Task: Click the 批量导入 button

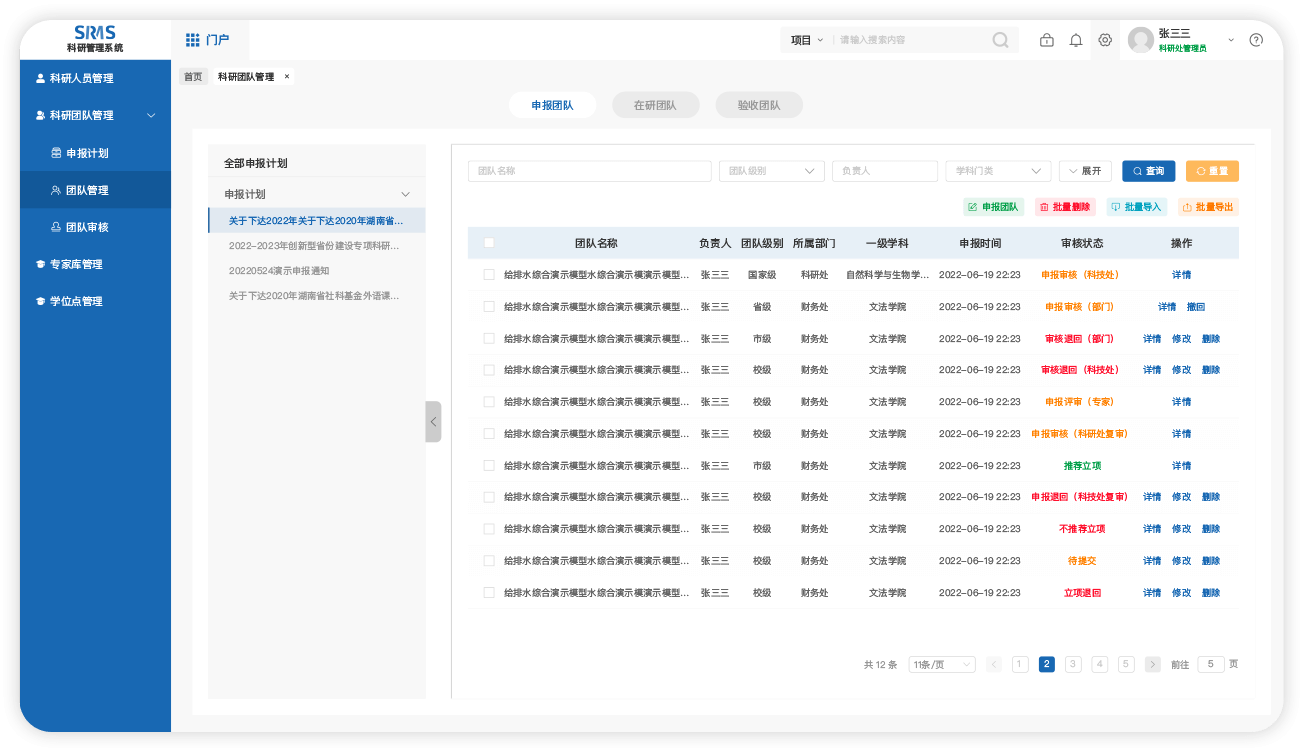Action: tap(1137, 207)
